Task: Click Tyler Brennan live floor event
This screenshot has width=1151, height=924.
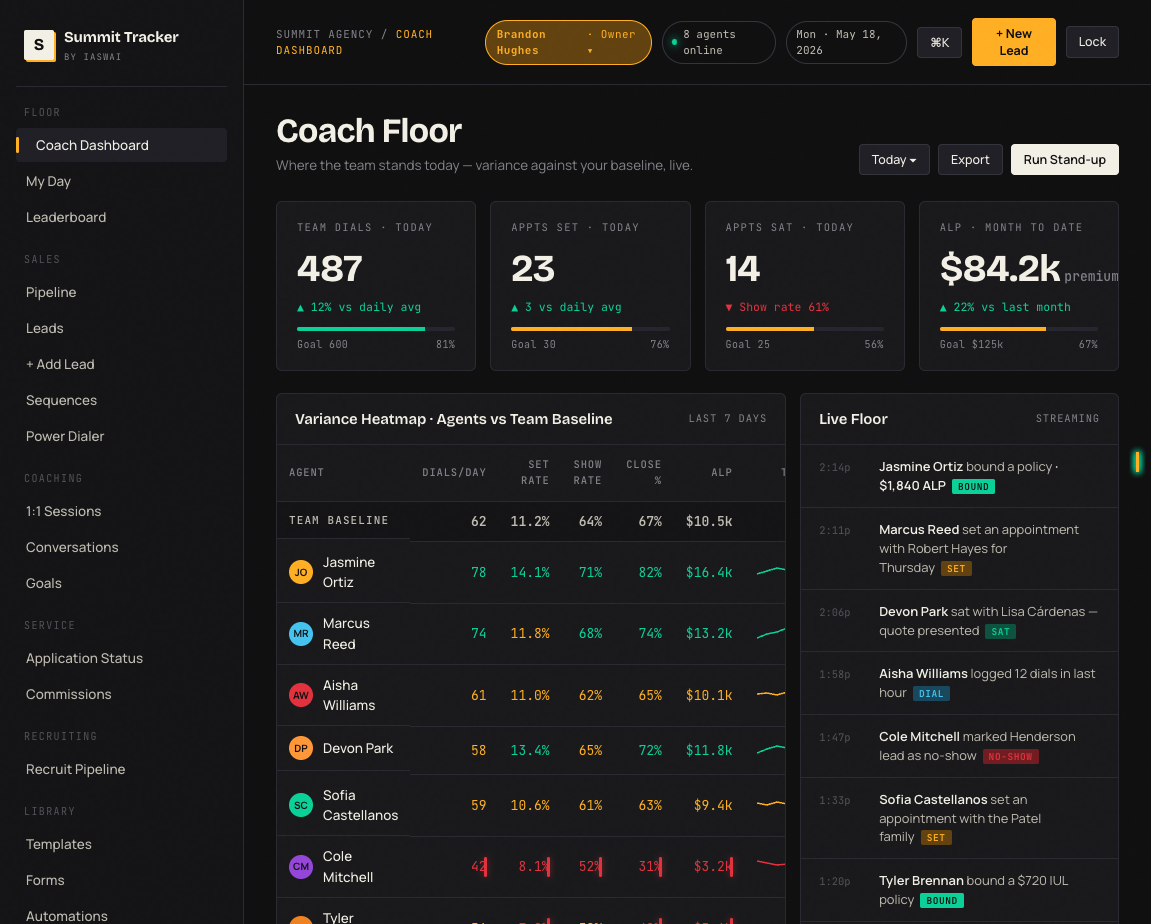Action: [959, 890]
